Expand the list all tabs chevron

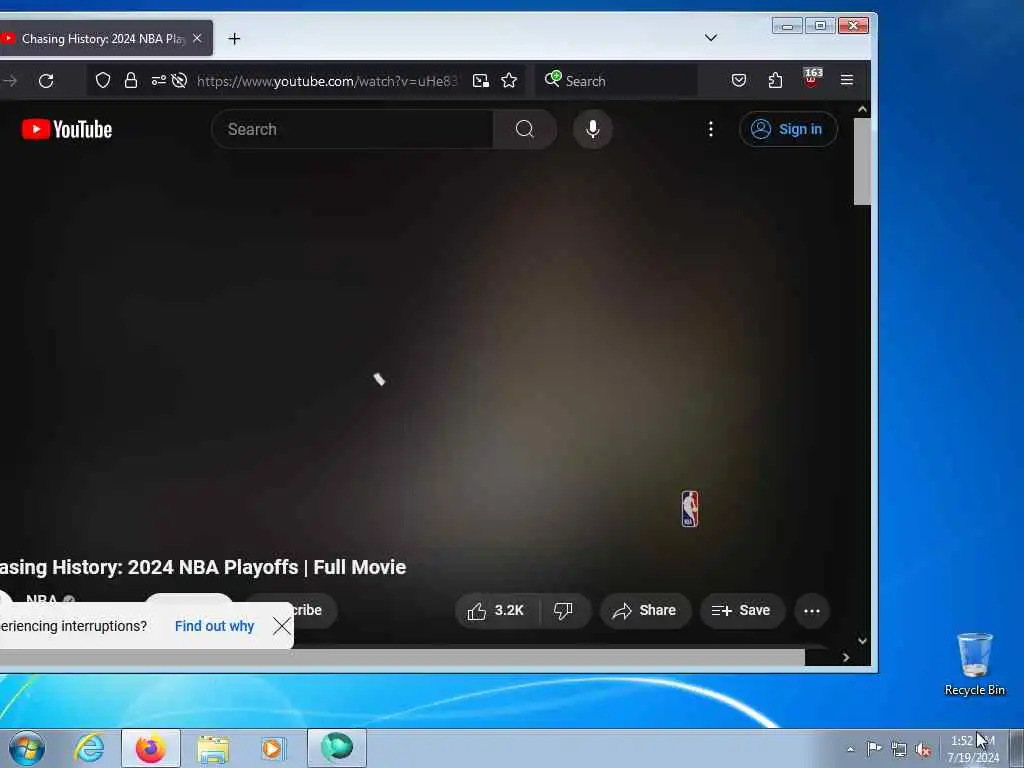(711, 38)
